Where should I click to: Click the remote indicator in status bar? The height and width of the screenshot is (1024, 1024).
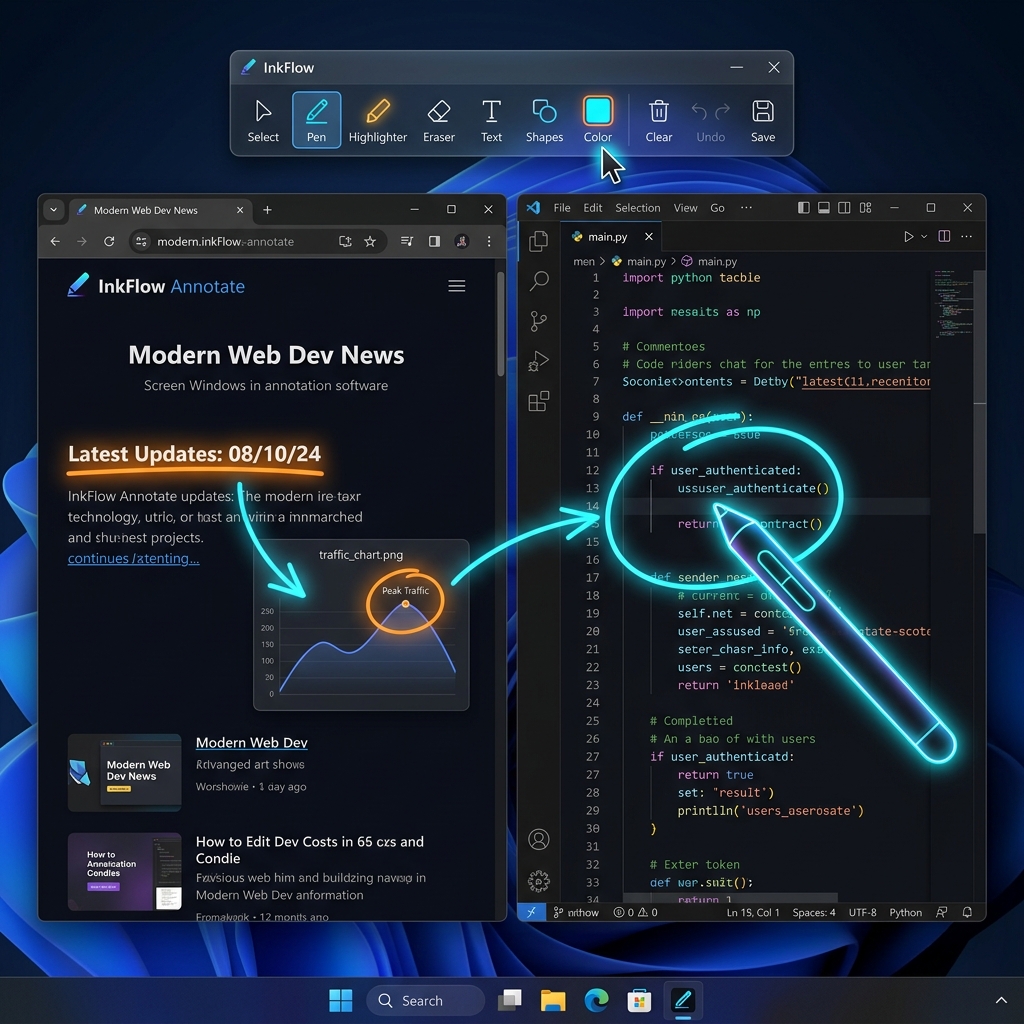click(x=532, y=912)
